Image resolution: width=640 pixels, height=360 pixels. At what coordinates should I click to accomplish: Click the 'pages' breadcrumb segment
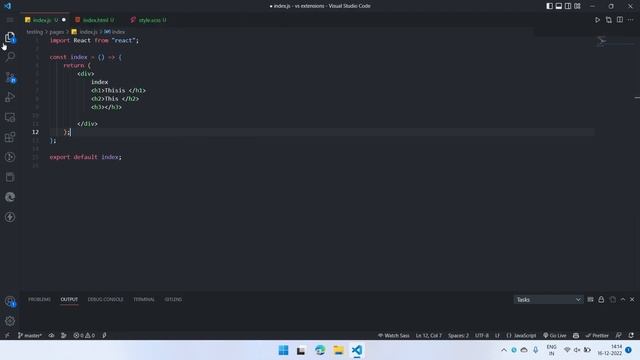57,32
